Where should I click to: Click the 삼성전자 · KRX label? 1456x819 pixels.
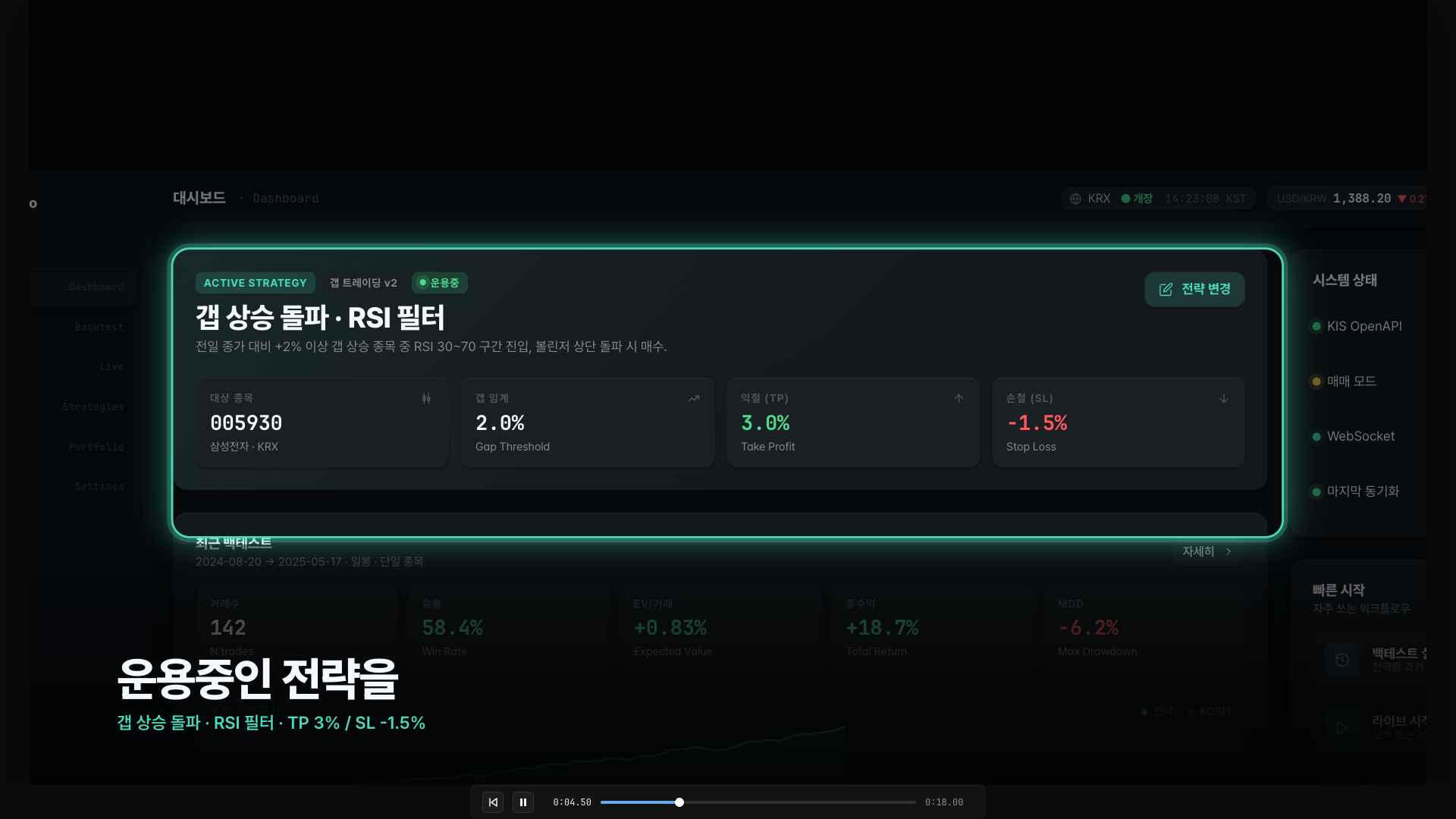point(244,447)
